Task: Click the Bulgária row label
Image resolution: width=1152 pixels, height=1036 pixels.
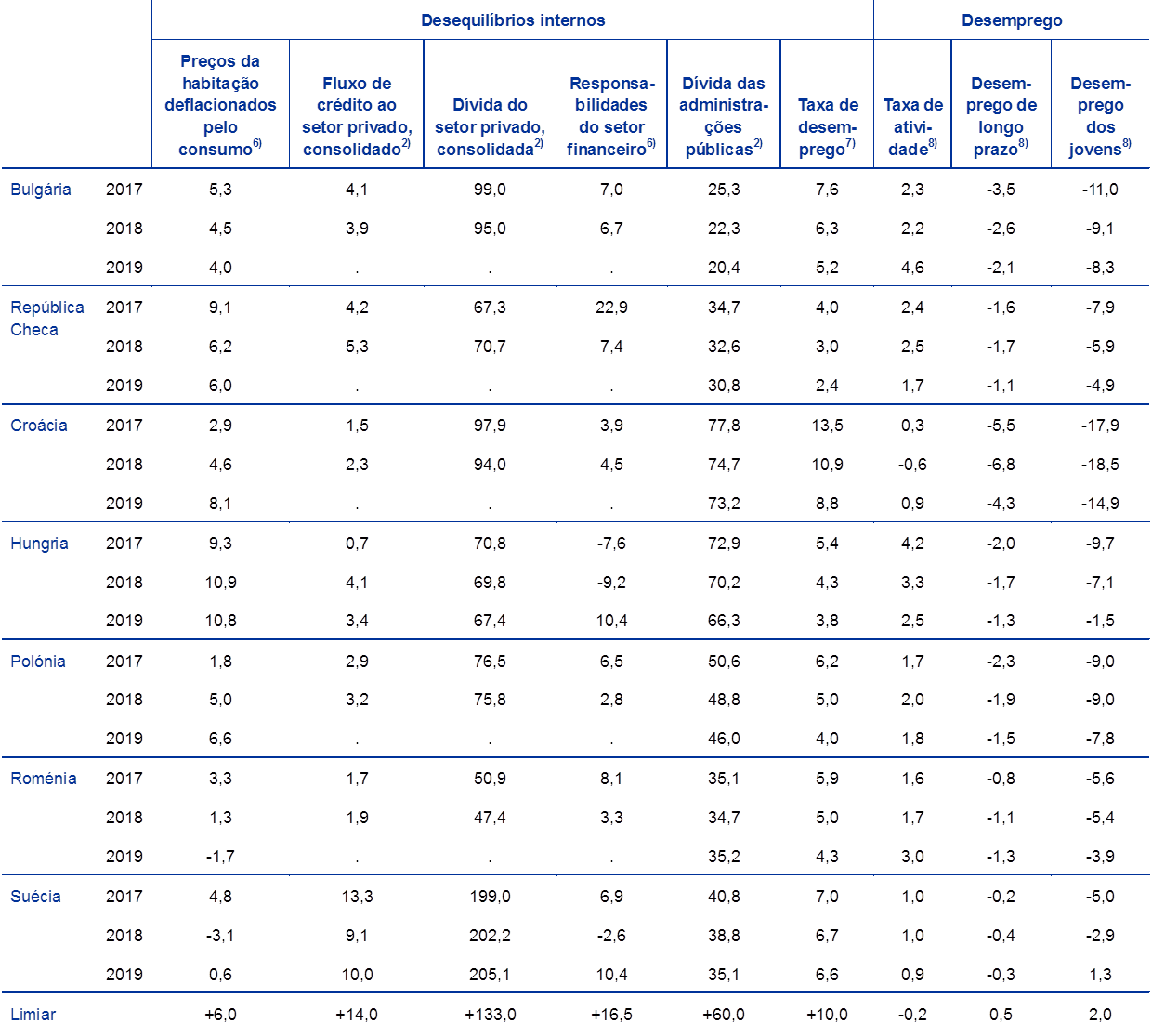Action: click(x=41, y=190)
